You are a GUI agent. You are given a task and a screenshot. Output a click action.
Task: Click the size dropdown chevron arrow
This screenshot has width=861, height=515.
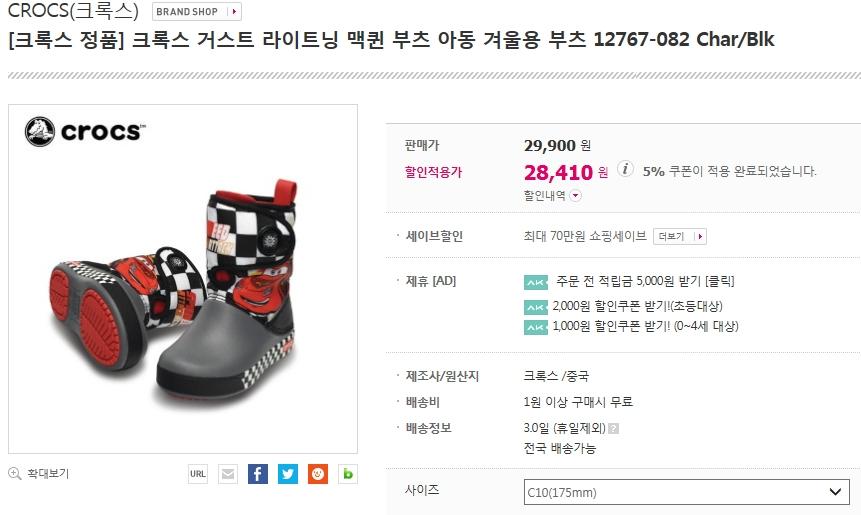(x=835, y=492)
